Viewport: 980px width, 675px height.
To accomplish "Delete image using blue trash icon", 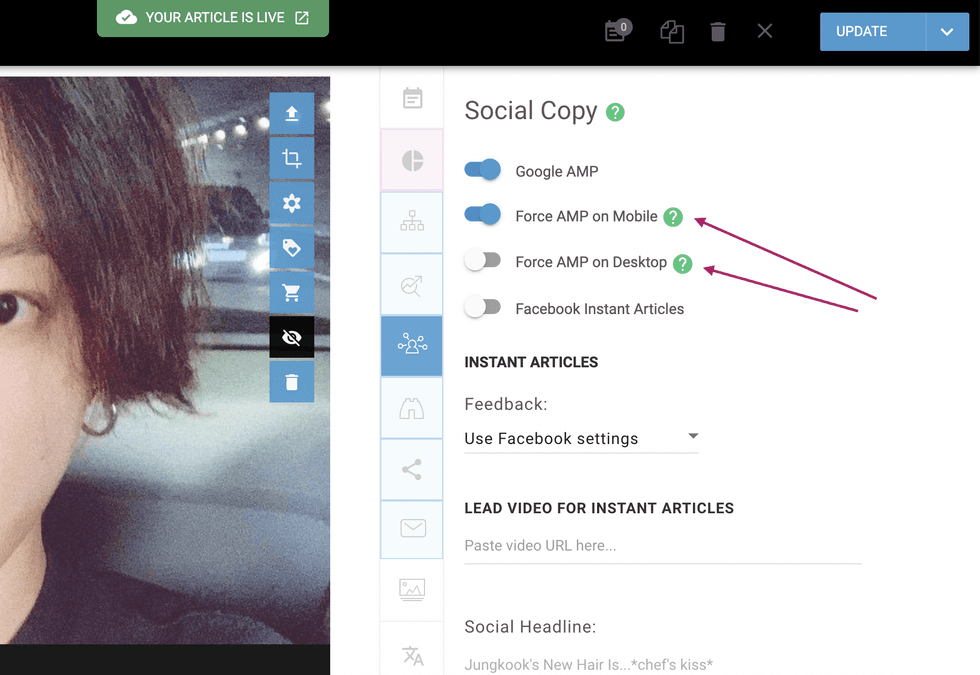I will click(291, 382).
